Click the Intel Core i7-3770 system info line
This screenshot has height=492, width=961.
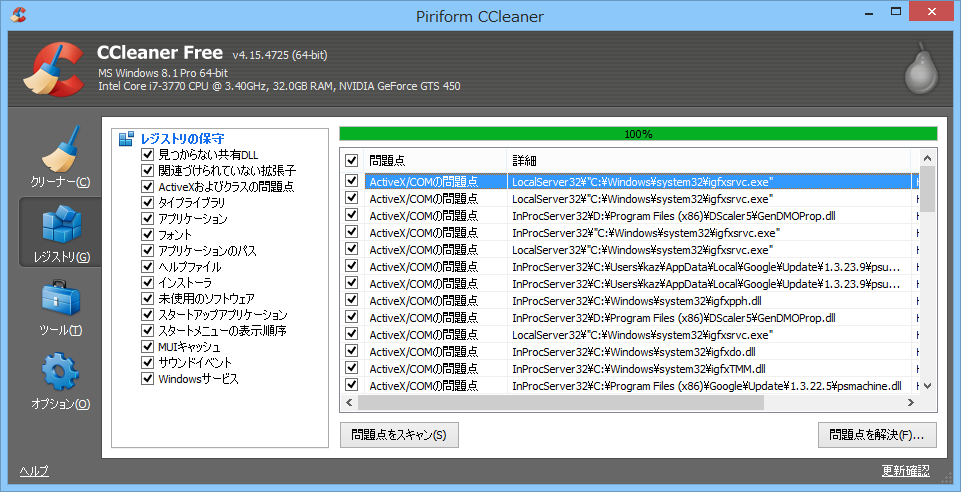(x=279, y=86)
